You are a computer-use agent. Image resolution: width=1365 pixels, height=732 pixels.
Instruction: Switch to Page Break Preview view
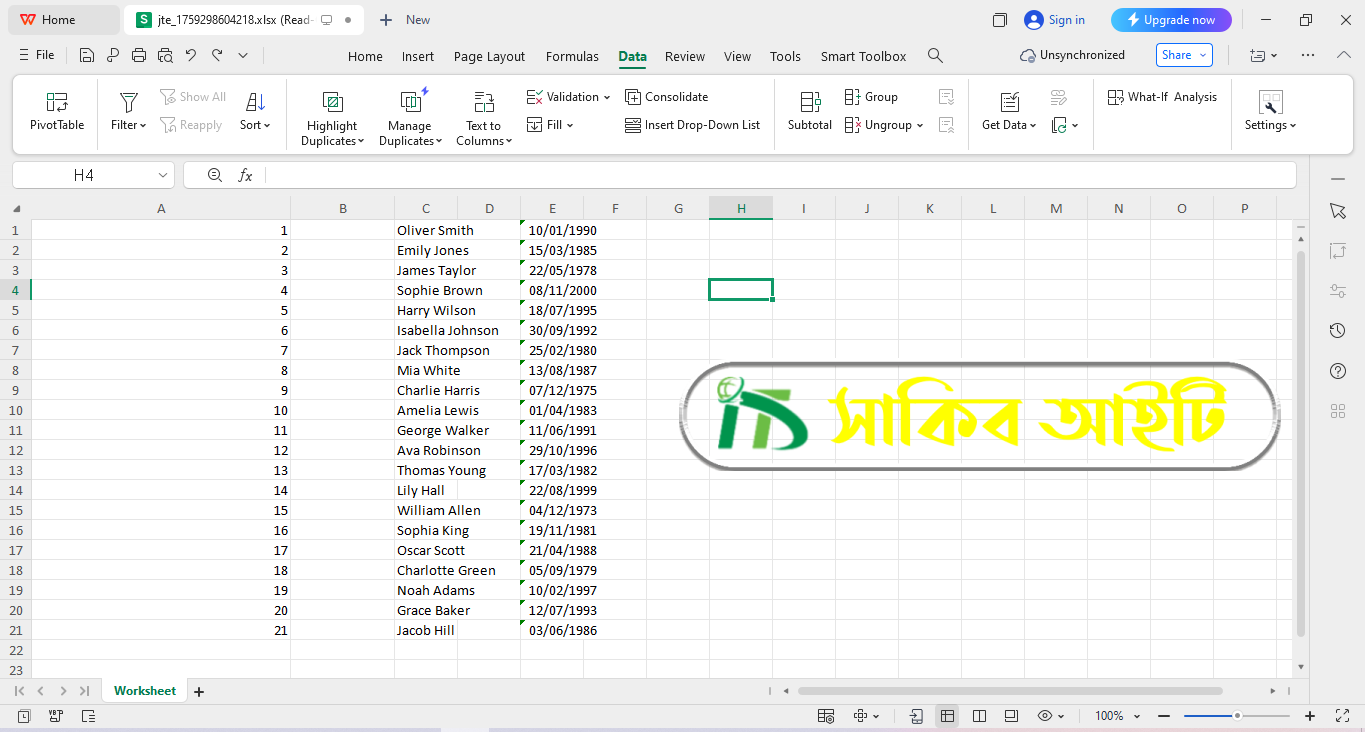tap(979, 716)
